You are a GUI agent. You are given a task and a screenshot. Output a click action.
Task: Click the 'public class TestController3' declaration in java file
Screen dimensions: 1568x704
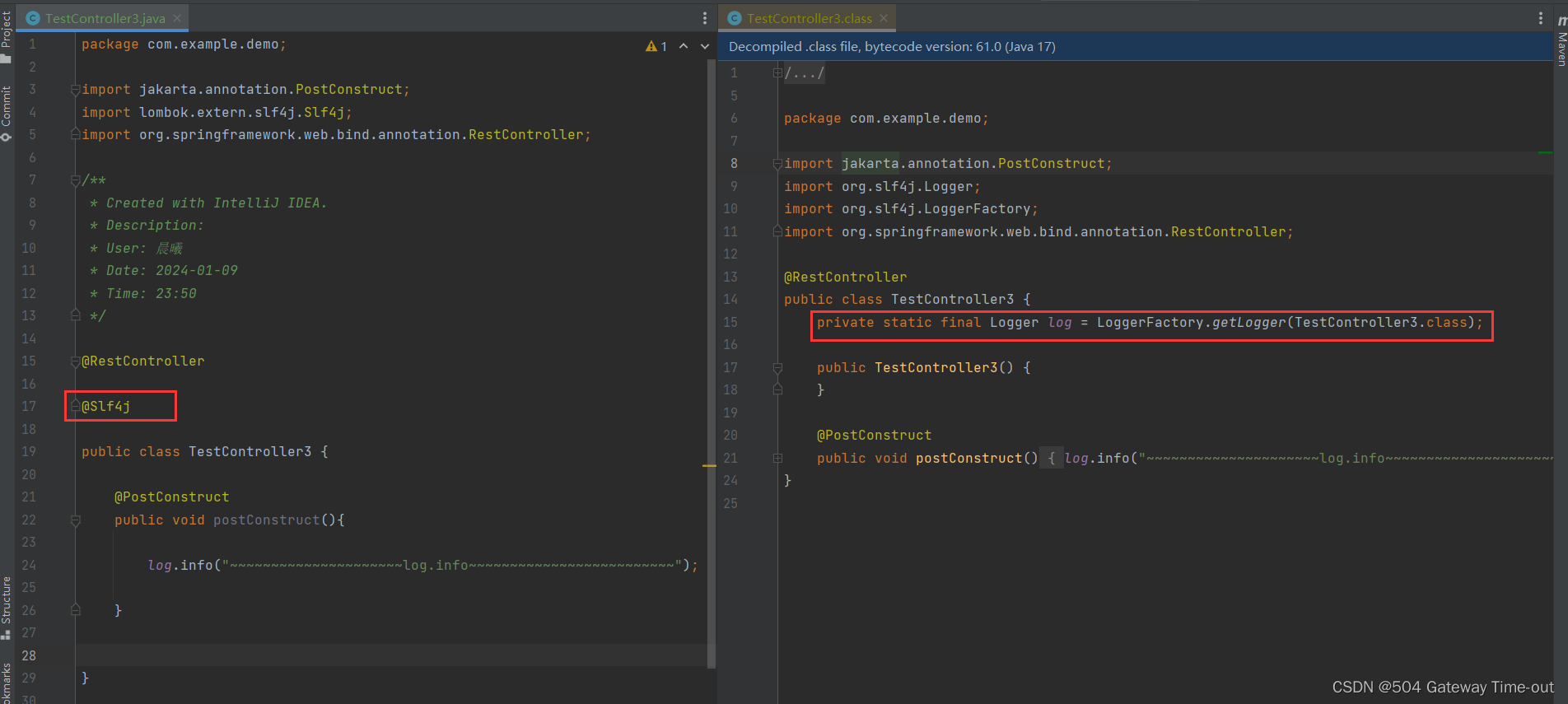click(x=205, y=451)
